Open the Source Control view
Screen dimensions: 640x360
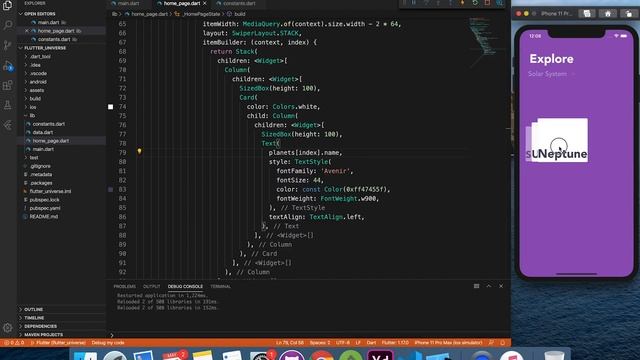[x=7, y=45]
